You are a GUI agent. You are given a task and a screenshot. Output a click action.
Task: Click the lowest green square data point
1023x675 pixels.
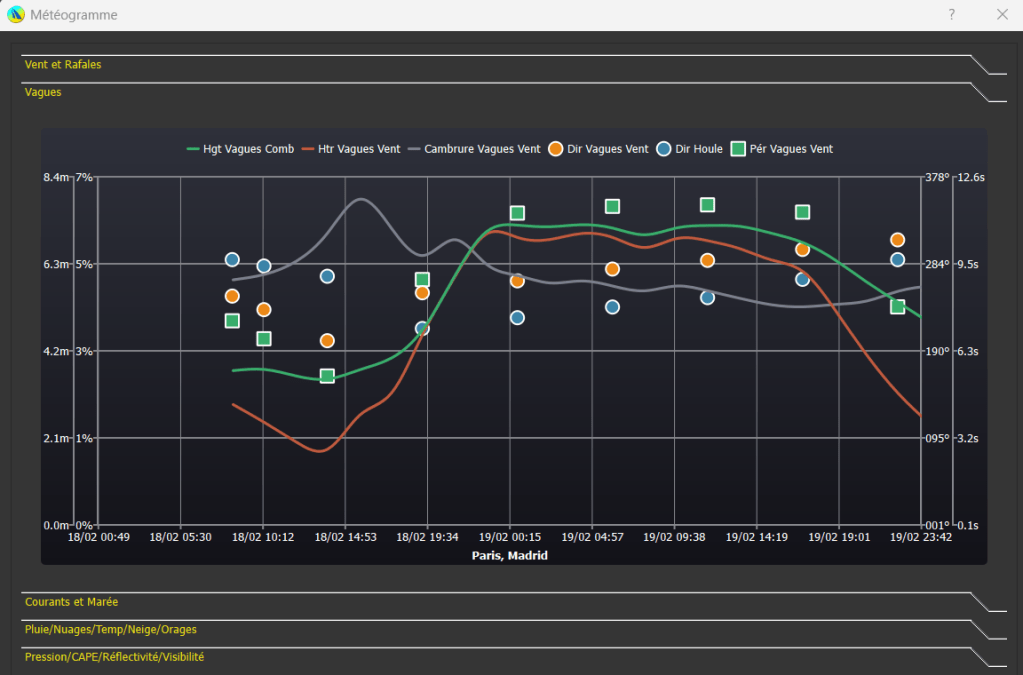tap(327, 376)
